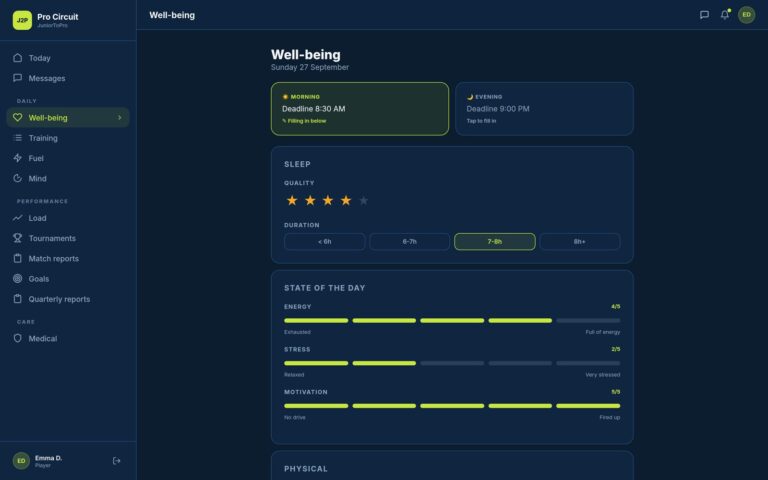The width and height of the screenshot is (768, 480).
Task: Set Stress to fifth segment
Action: 588,363
